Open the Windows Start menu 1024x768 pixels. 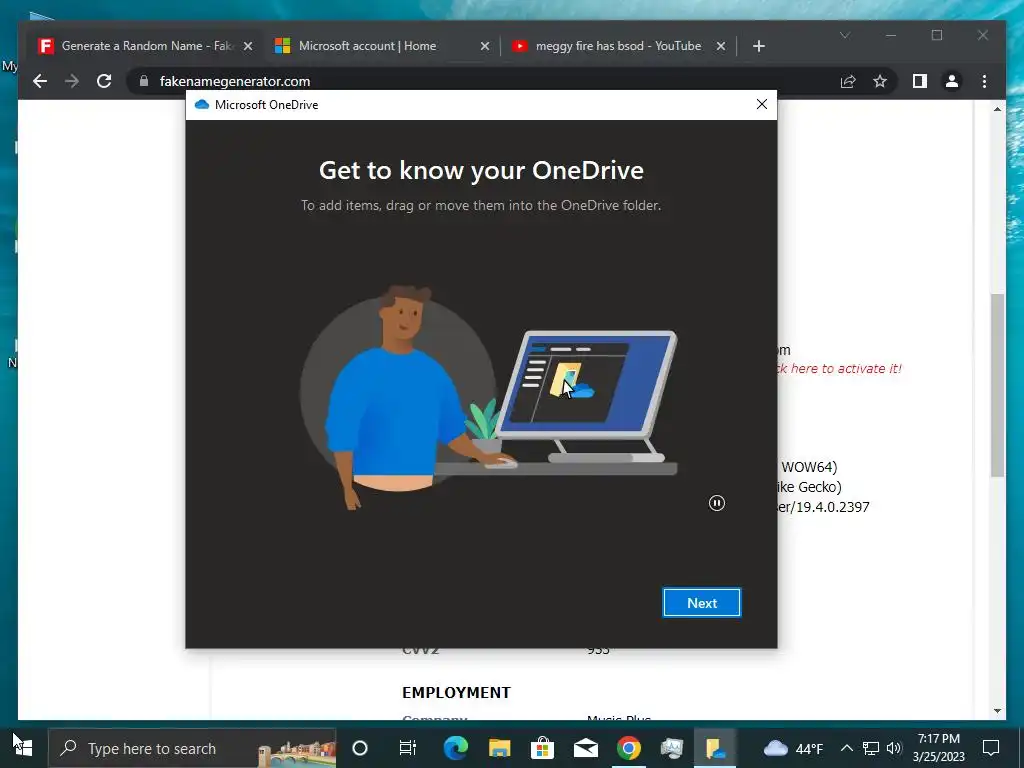[23, 748]
